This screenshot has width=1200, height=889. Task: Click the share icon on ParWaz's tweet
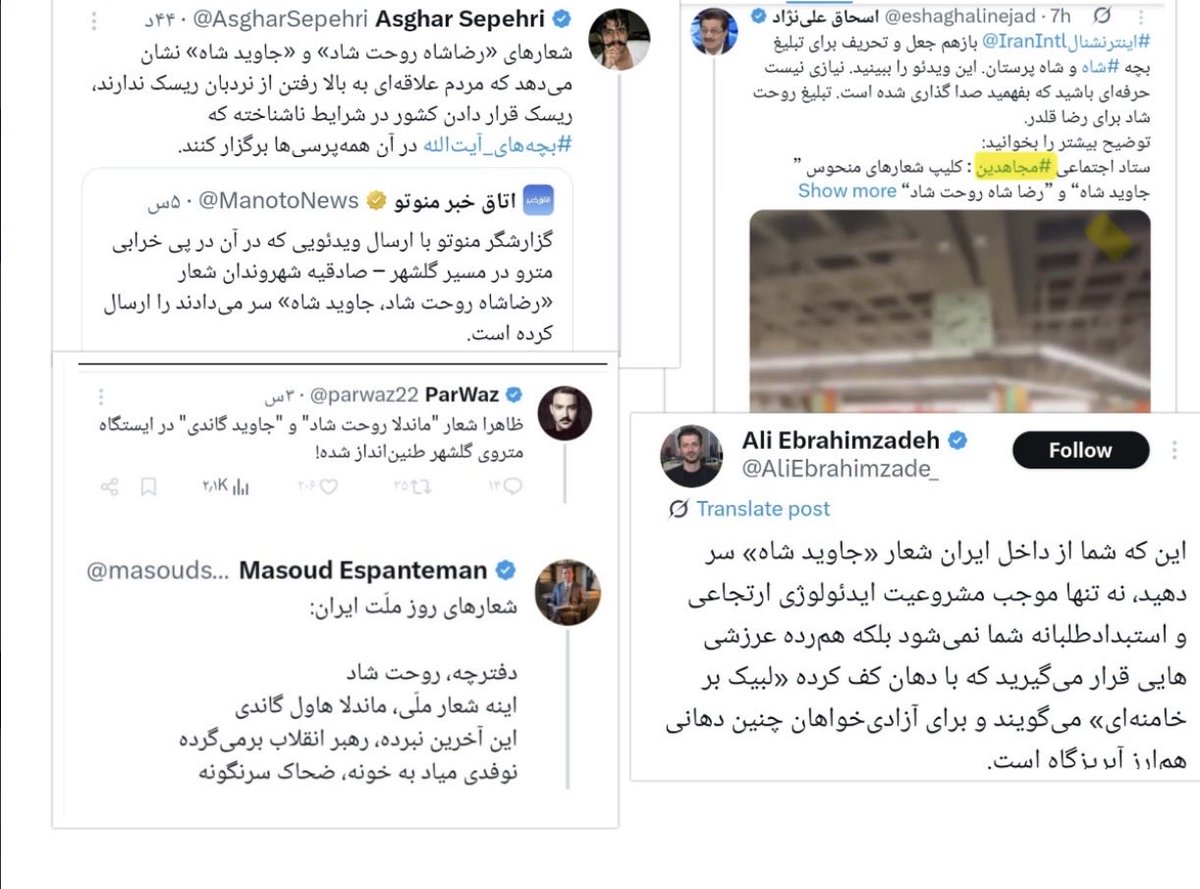pyautogui.click(x=110, y=487)
